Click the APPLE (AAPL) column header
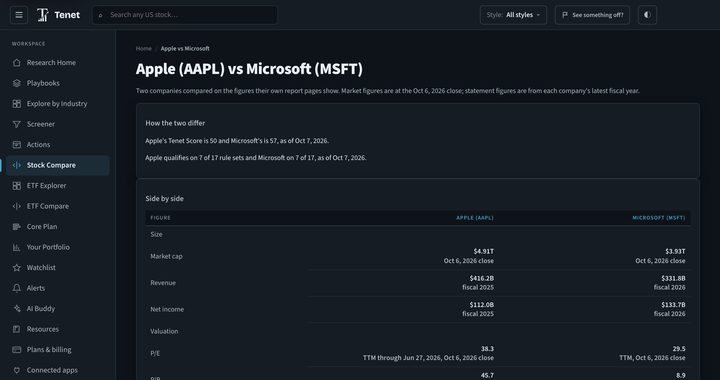 [x=475, y=218]
